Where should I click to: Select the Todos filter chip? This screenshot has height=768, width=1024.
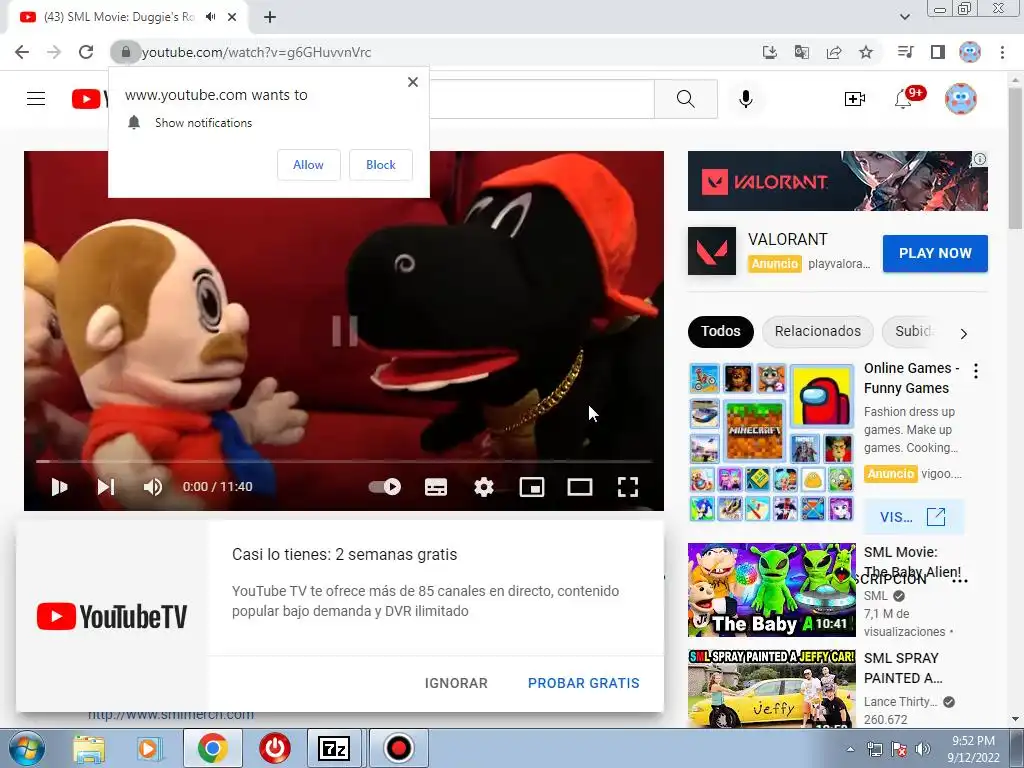click(x=721, y=331)
